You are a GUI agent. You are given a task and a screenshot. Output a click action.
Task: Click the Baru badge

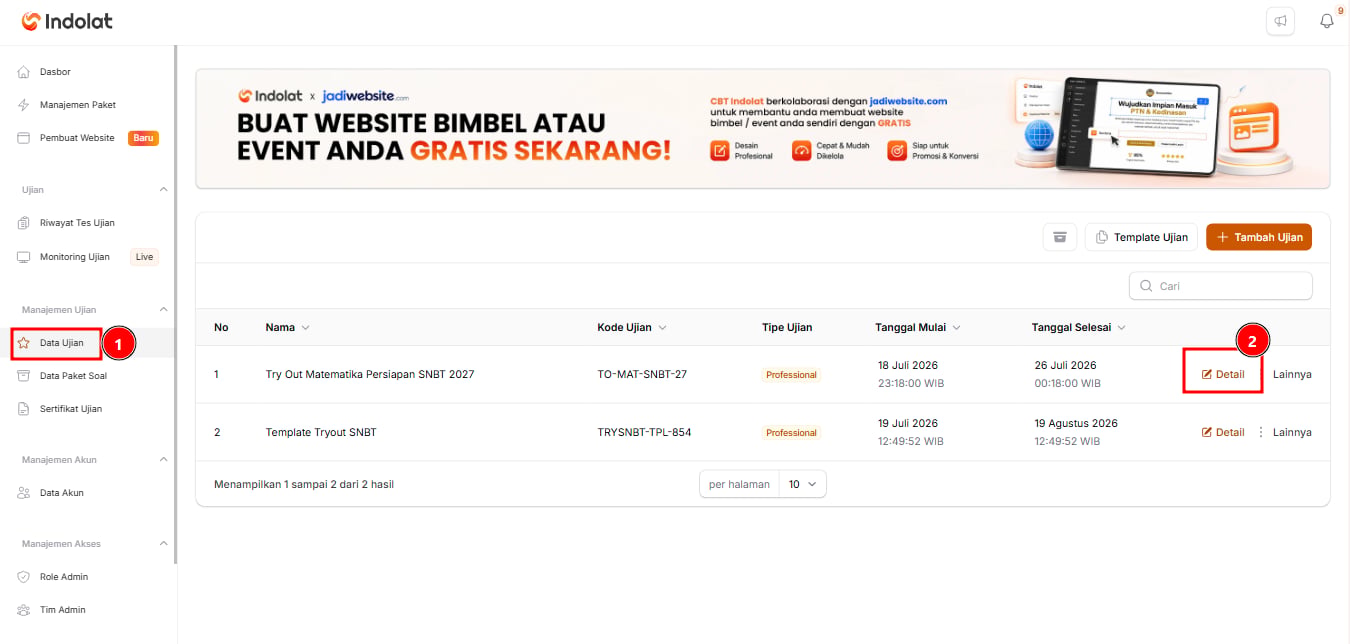[143, 138]
